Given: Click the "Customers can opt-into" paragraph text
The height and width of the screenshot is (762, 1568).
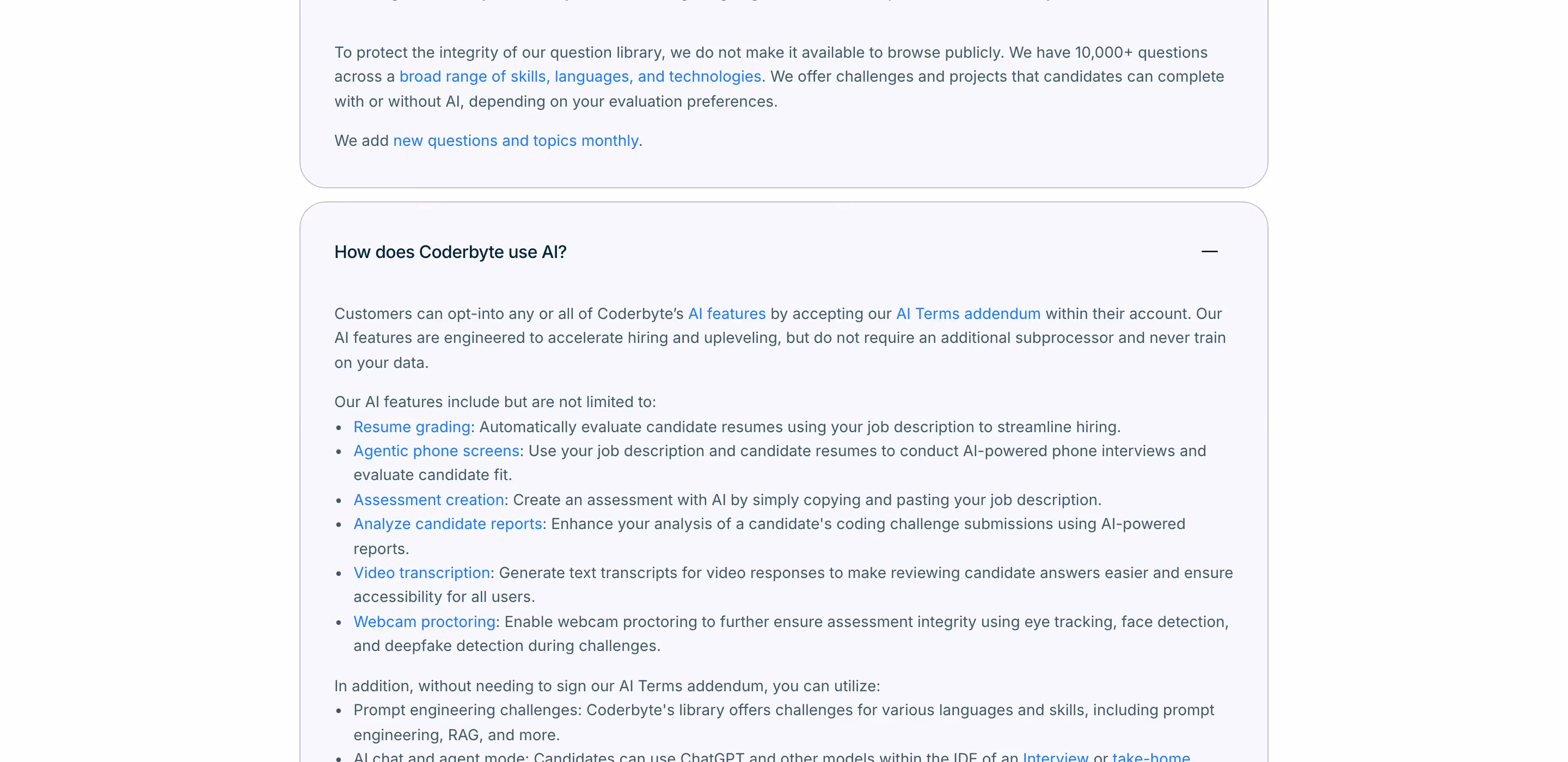Looking at the screenshot, I should pos(780,338).
